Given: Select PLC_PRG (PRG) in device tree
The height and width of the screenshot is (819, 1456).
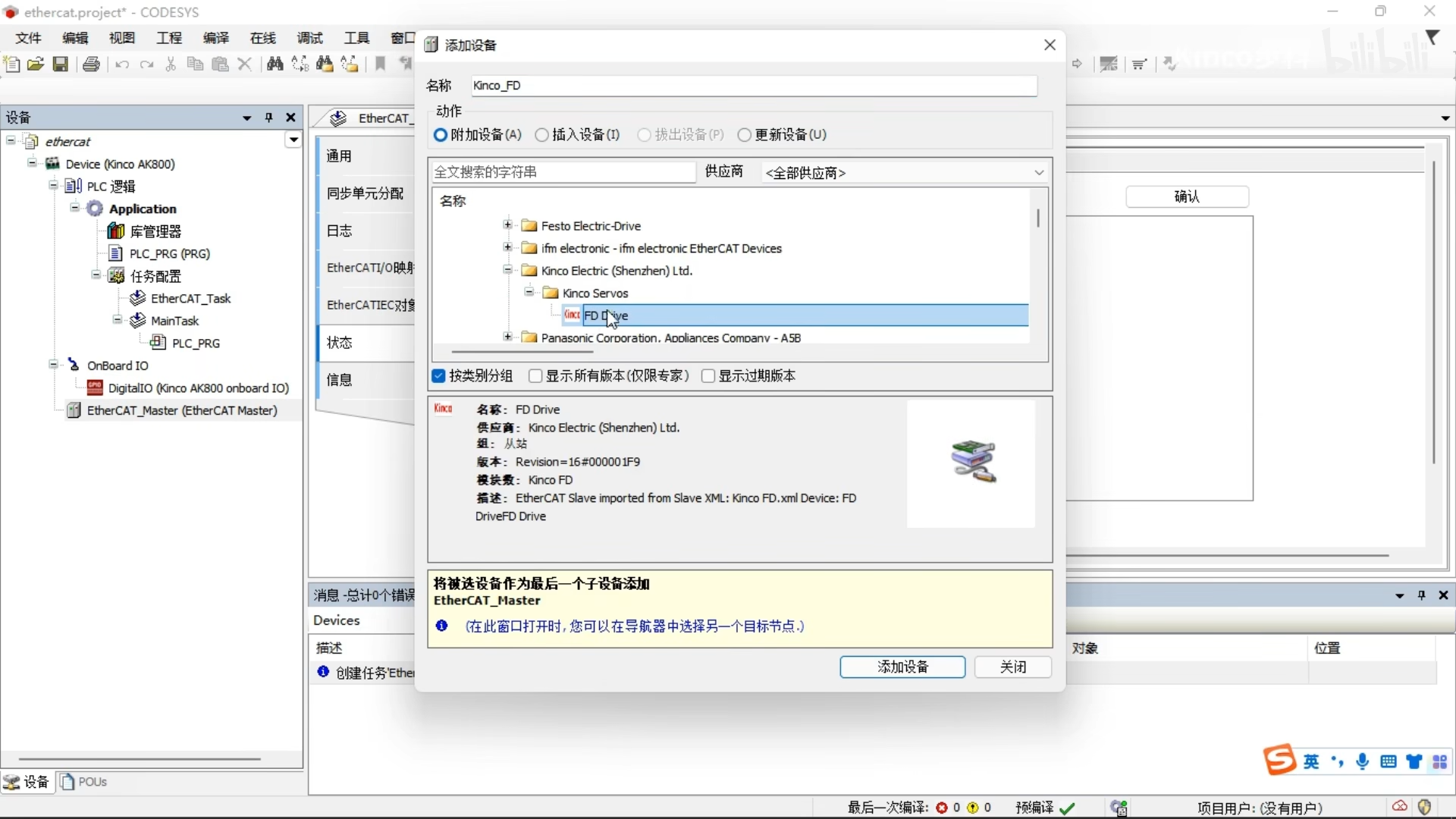Looking at the screenshot, I should (x=170, y=253).
